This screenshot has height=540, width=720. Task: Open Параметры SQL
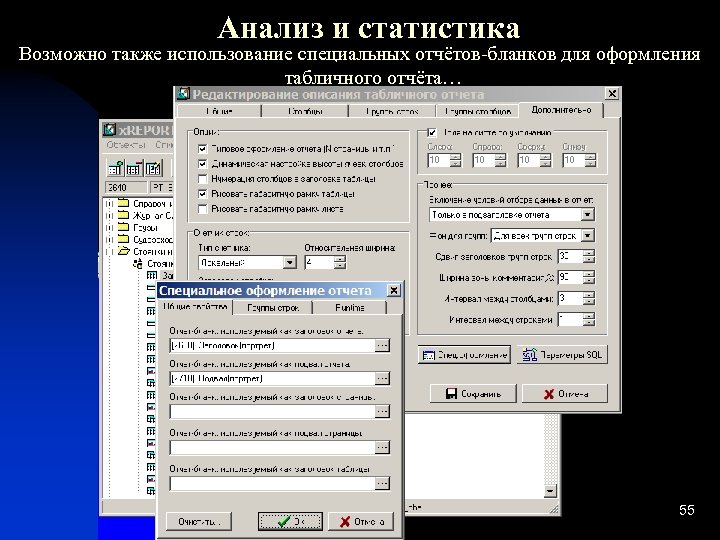(562, 355)
